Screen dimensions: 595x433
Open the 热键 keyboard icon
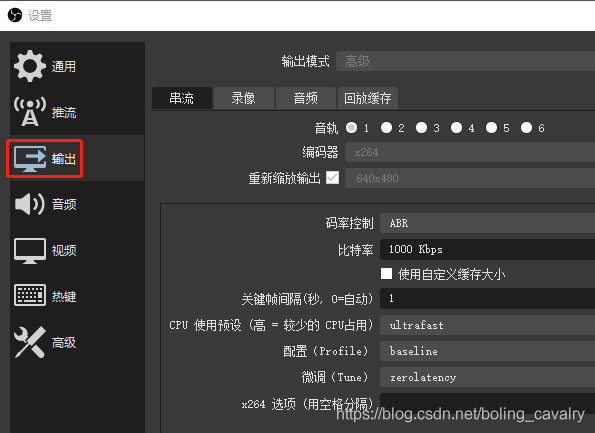[30, 295]
